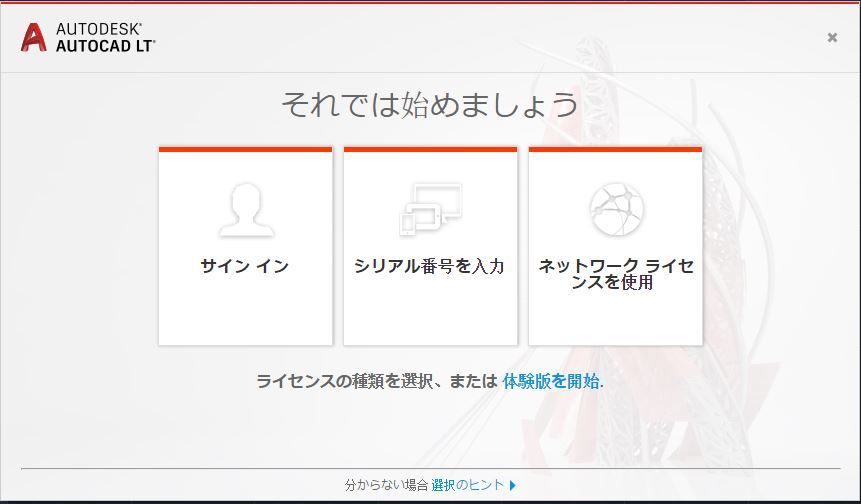Open the 体験版を開始 trial link
This screenshot has width=861, height=504.
[x=551, y=381]
